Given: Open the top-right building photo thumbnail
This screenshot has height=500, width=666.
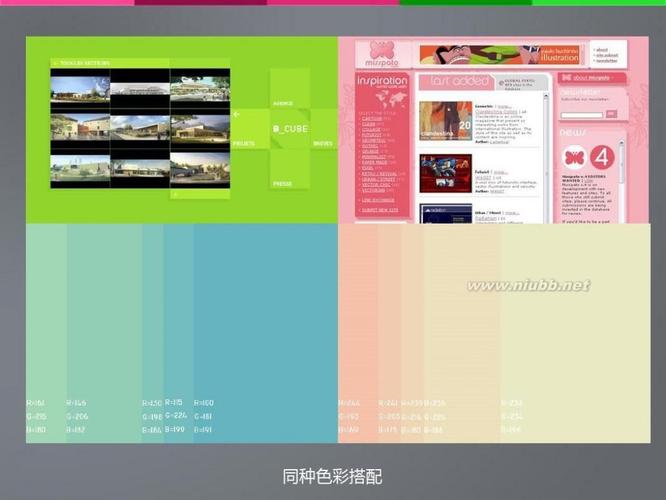Looking at the screenshot, I should 200,89.
